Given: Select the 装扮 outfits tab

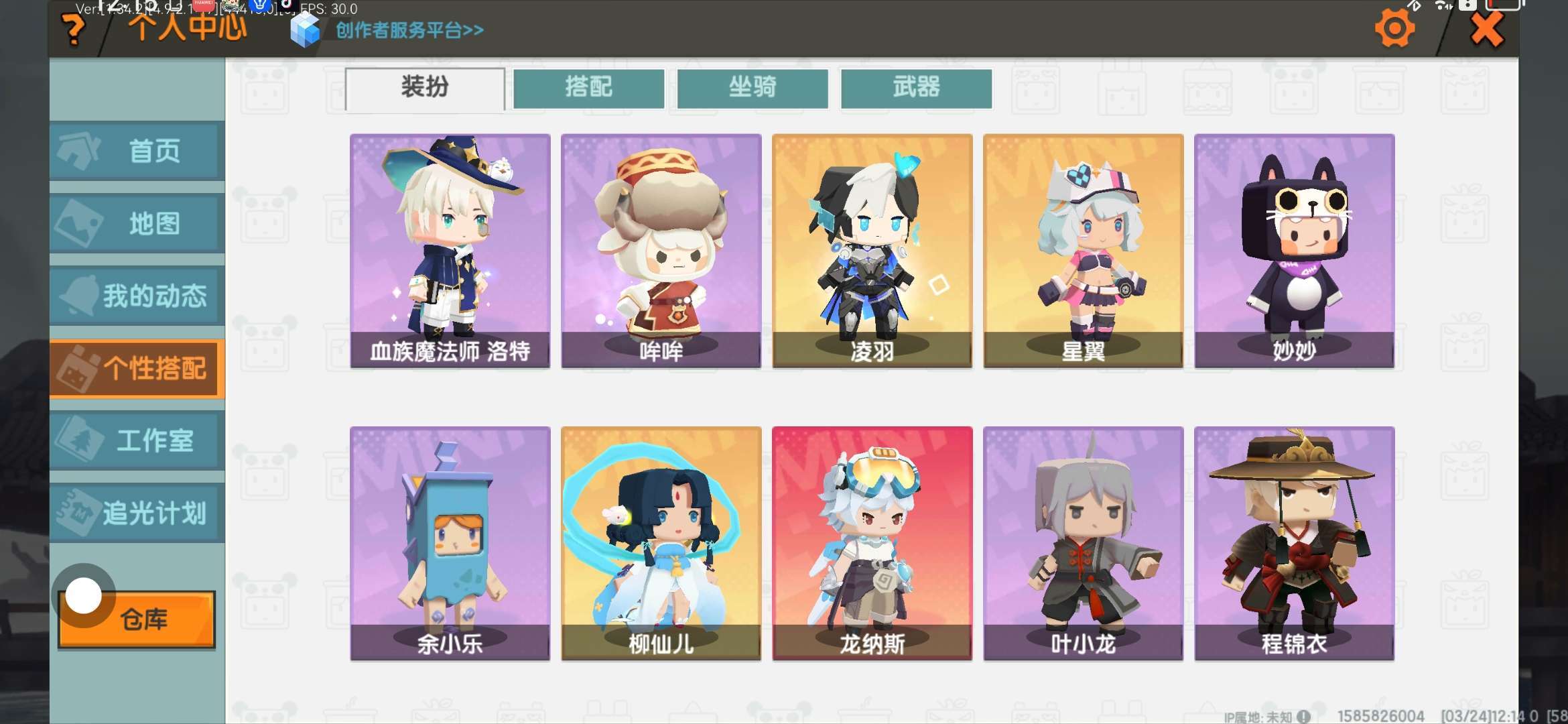Looking at the screenshot, I should pos(425,88).
